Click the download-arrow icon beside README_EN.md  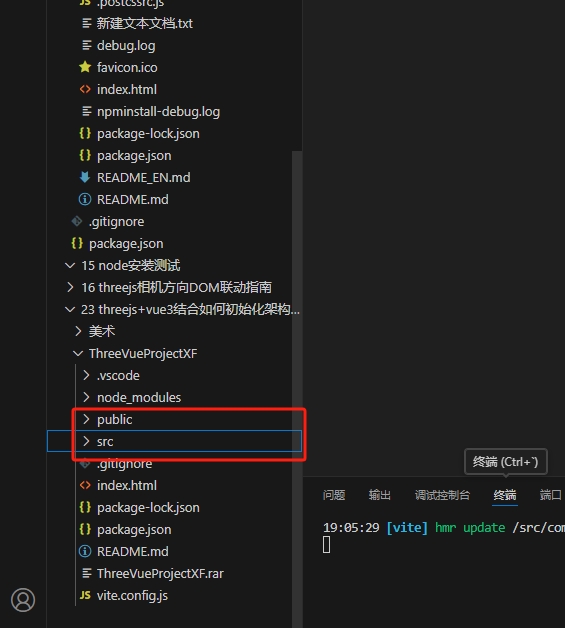tap(85, 177)
